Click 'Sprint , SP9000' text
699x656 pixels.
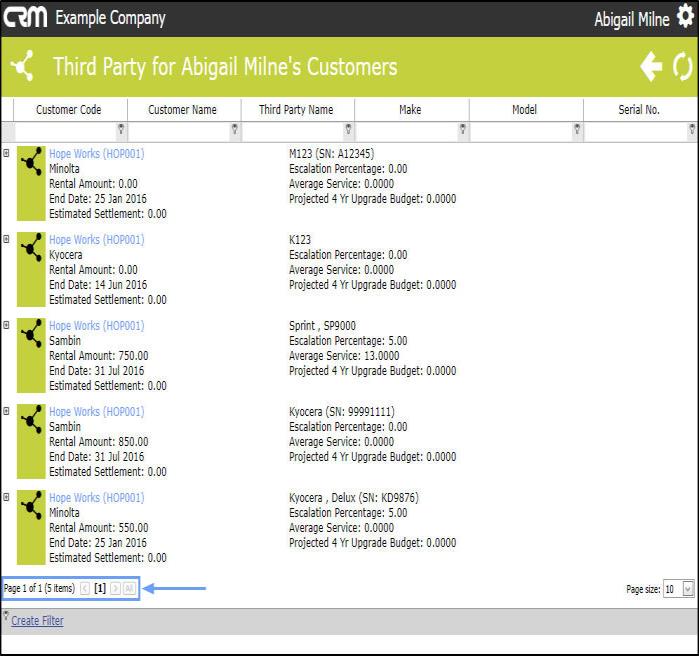[x=322, y=326]
